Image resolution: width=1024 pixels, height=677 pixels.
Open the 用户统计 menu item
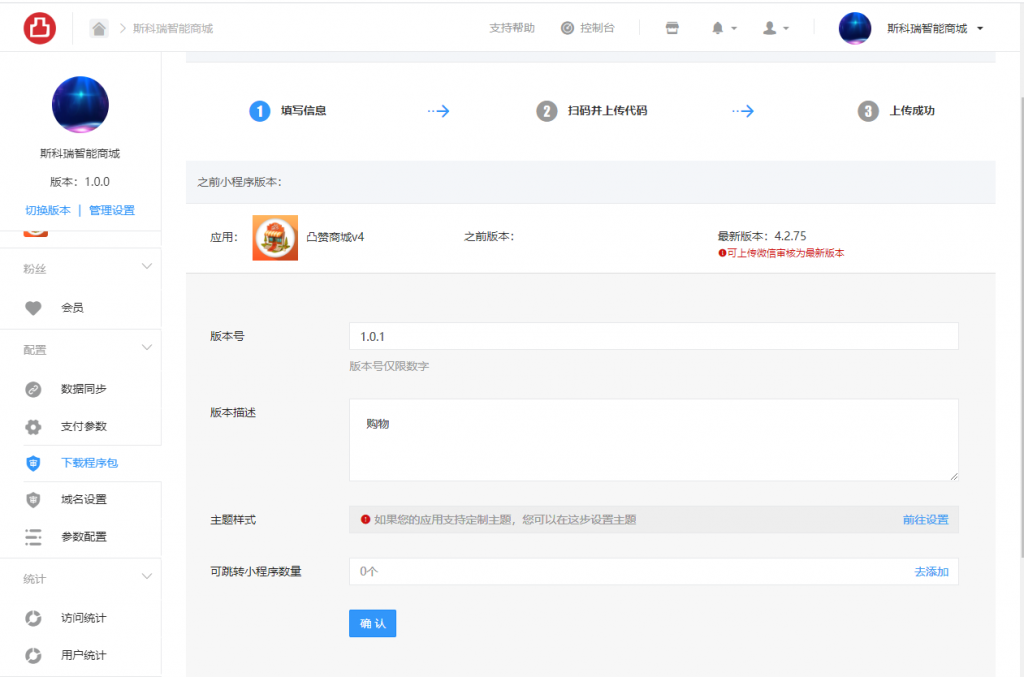coord(84,655)
